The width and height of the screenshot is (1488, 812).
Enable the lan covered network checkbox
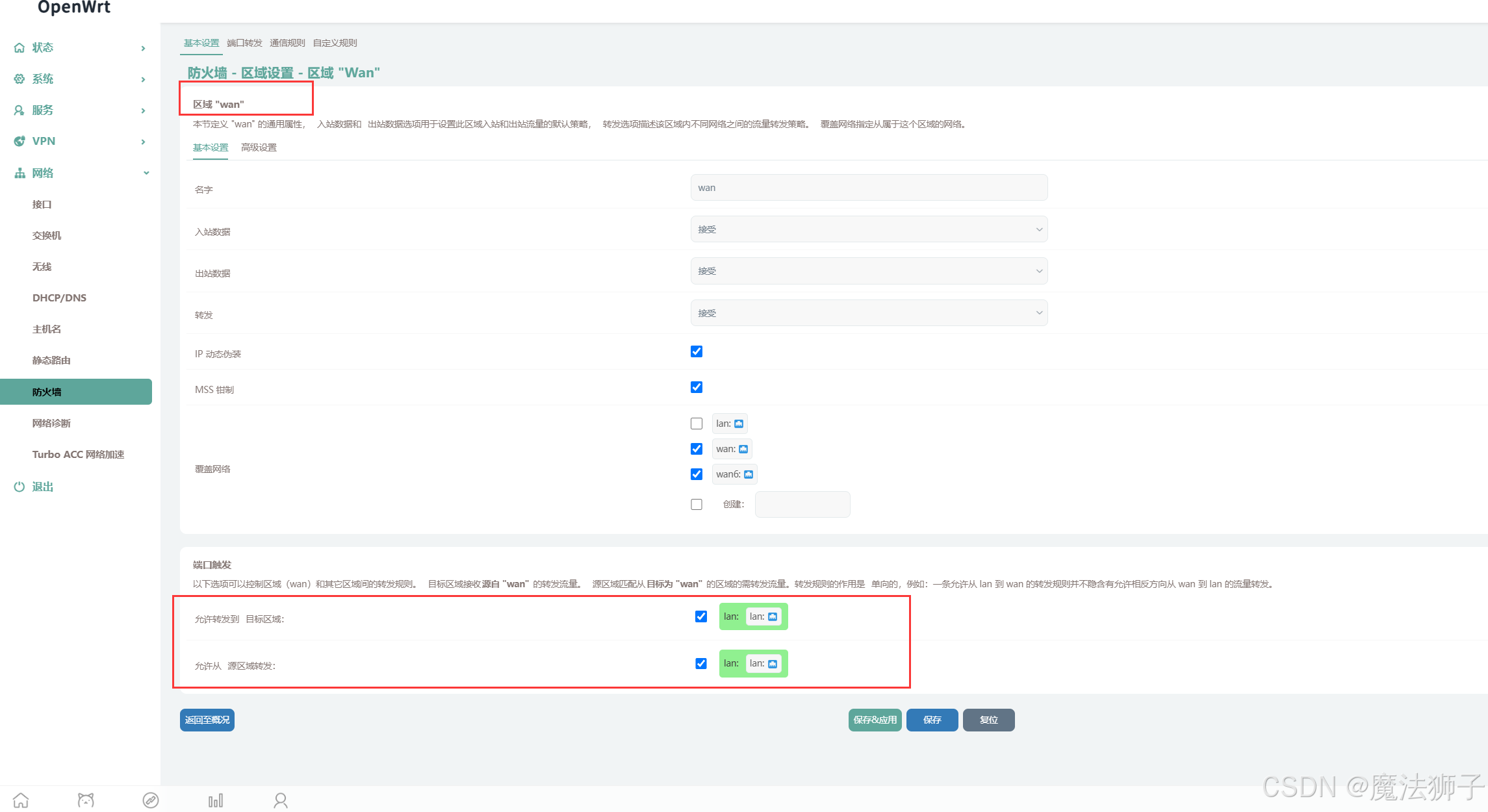[x=697, y=424]
